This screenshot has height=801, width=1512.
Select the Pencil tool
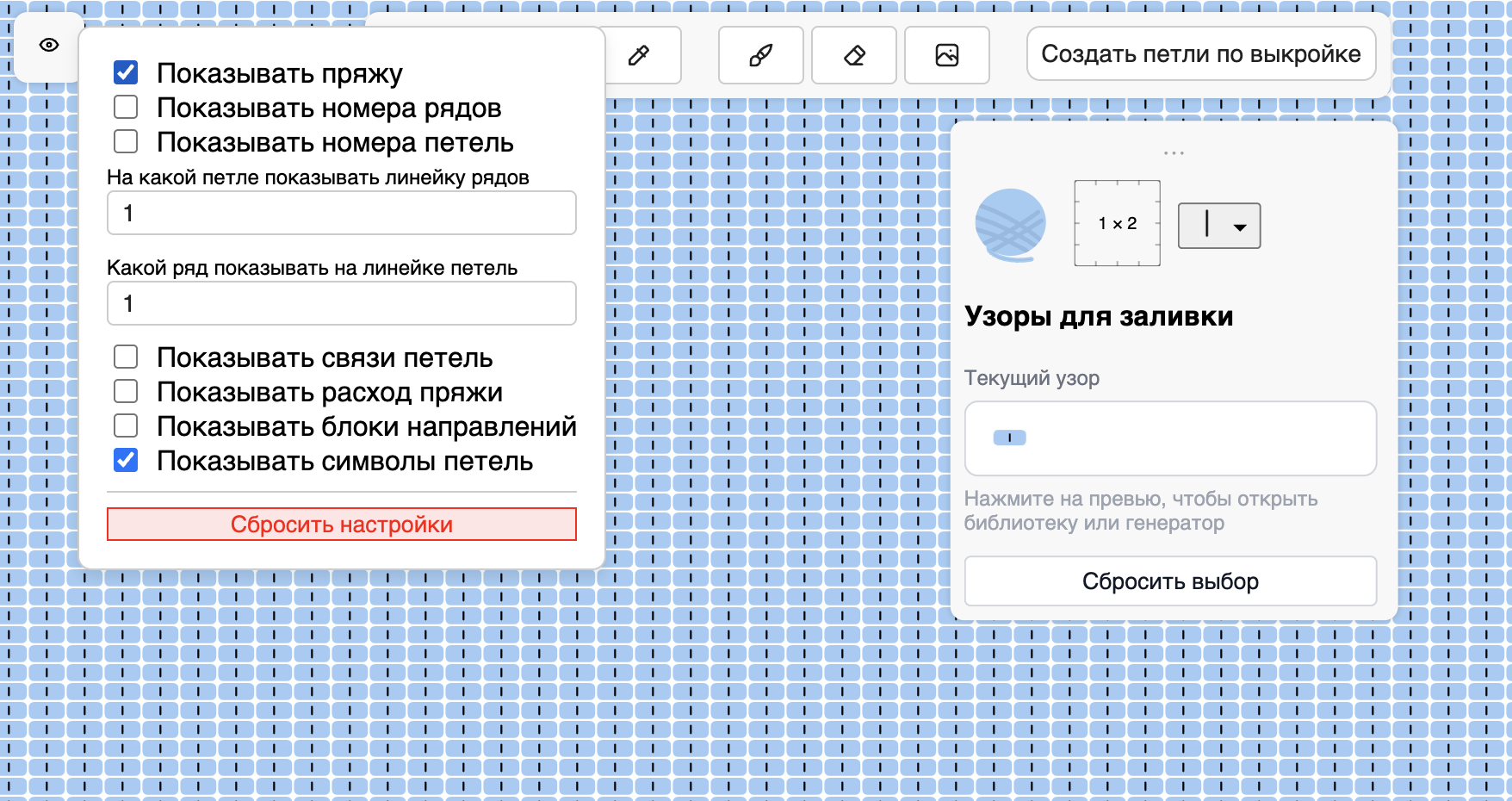tap(638, 54)
